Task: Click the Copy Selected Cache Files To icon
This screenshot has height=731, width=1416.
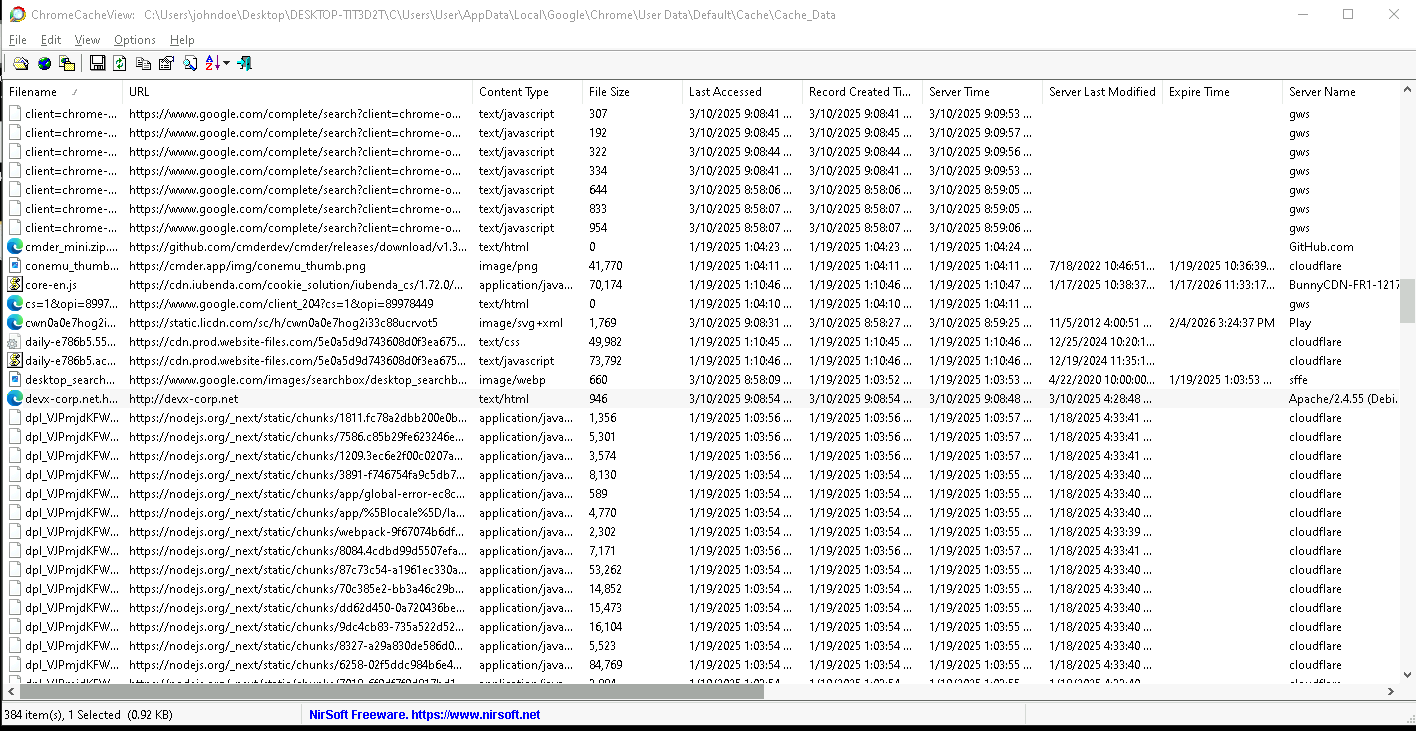Action: [67, 63]
